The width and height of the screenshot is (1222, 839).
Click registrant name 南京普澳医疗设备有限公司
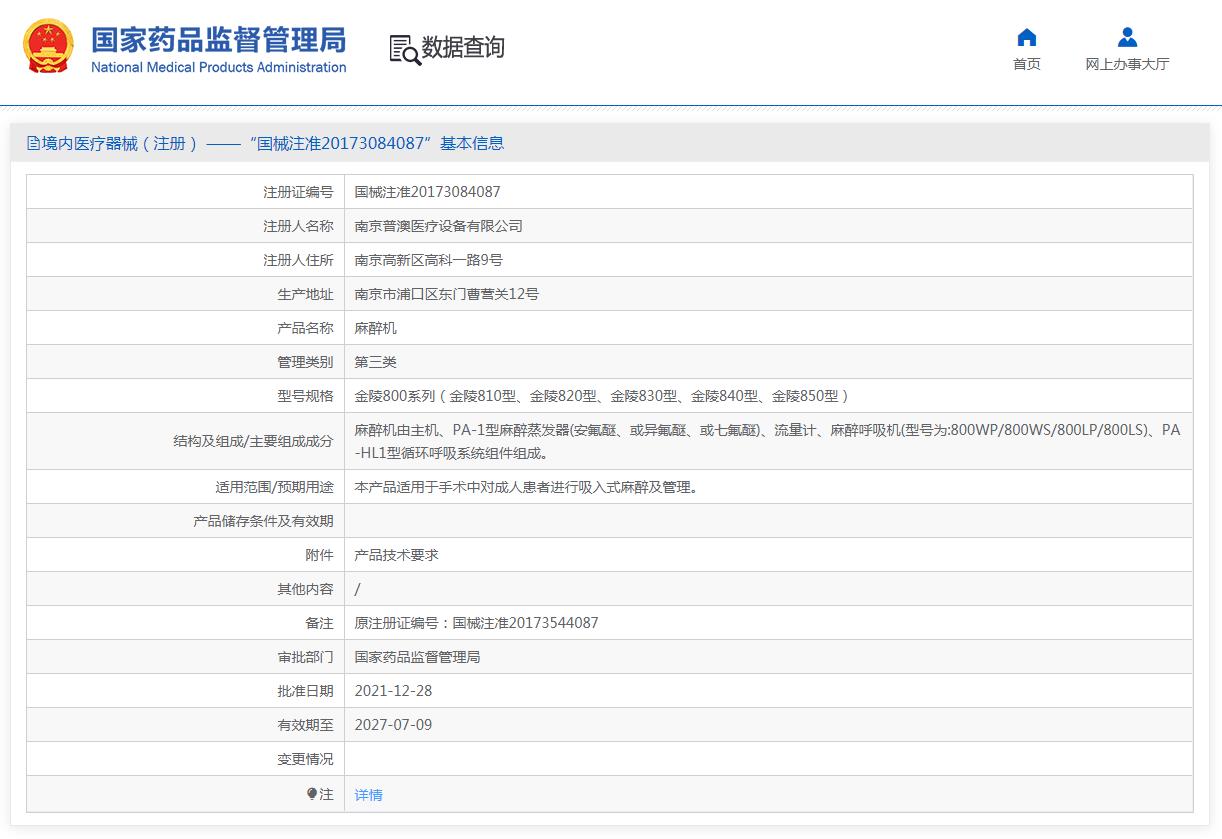pyautogui.click(x=438, y=226)
